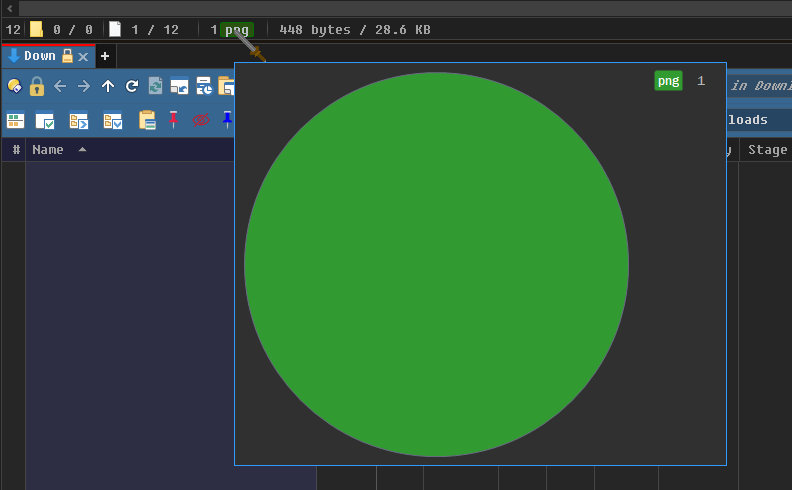The width and height of the screenshot is (792, 490).
Task: Toggle the lock icon in the toolbar
Action: pos(37,86)
